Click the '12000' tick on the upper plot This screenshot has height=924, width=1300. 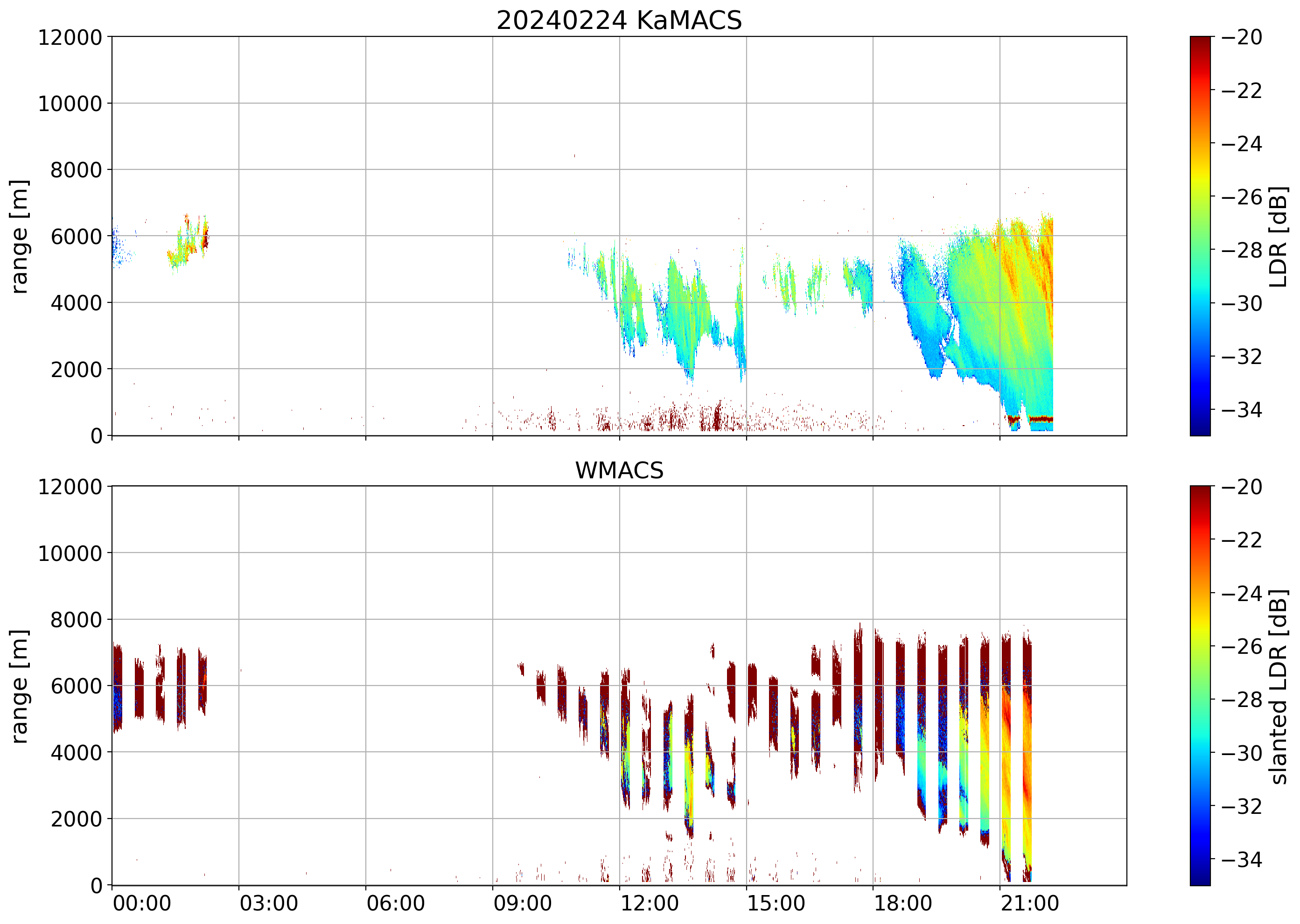pyautogui.click(x=70, y=37)
